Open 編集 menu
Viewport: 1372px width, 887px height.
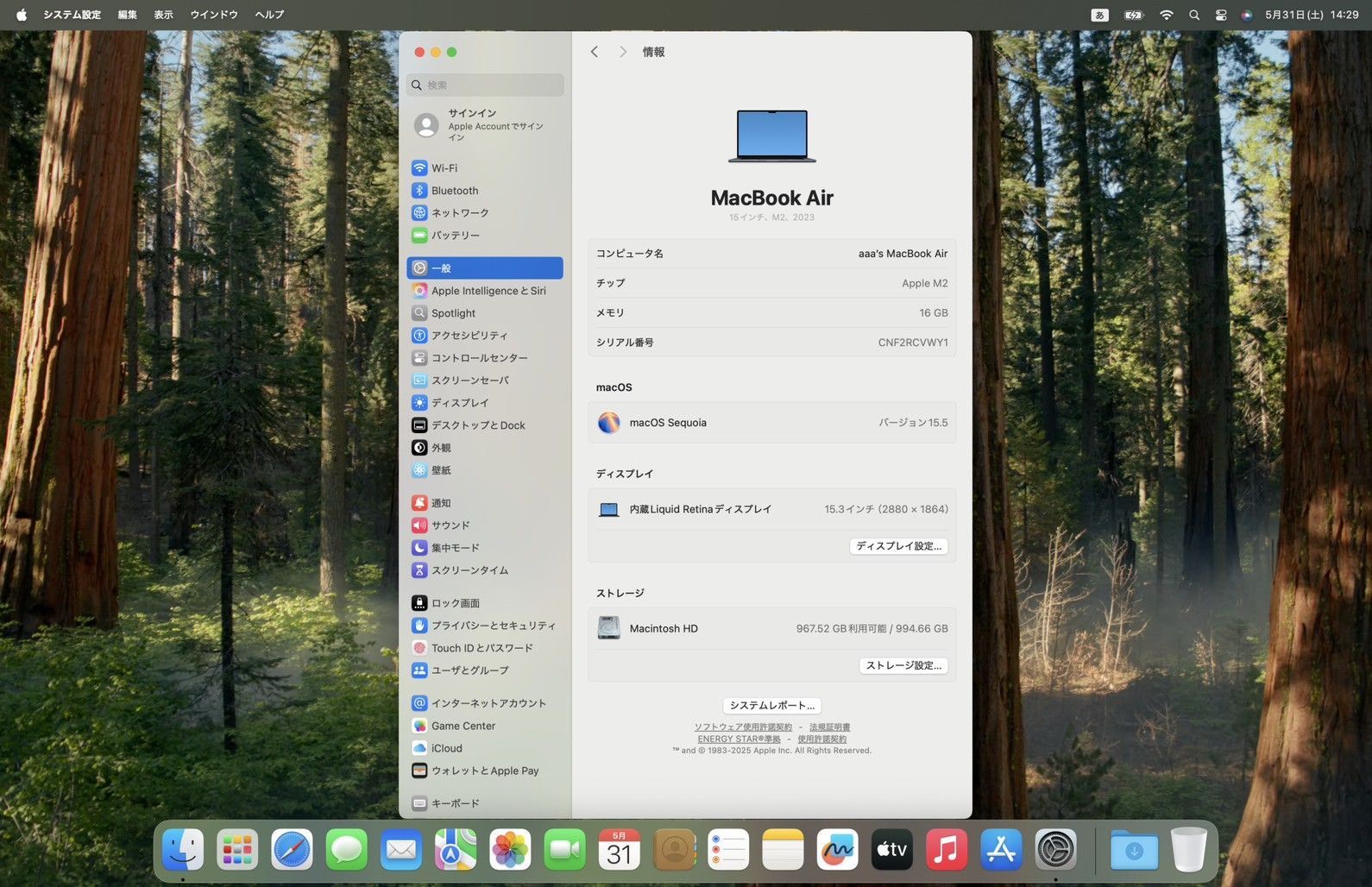point(128,15)
